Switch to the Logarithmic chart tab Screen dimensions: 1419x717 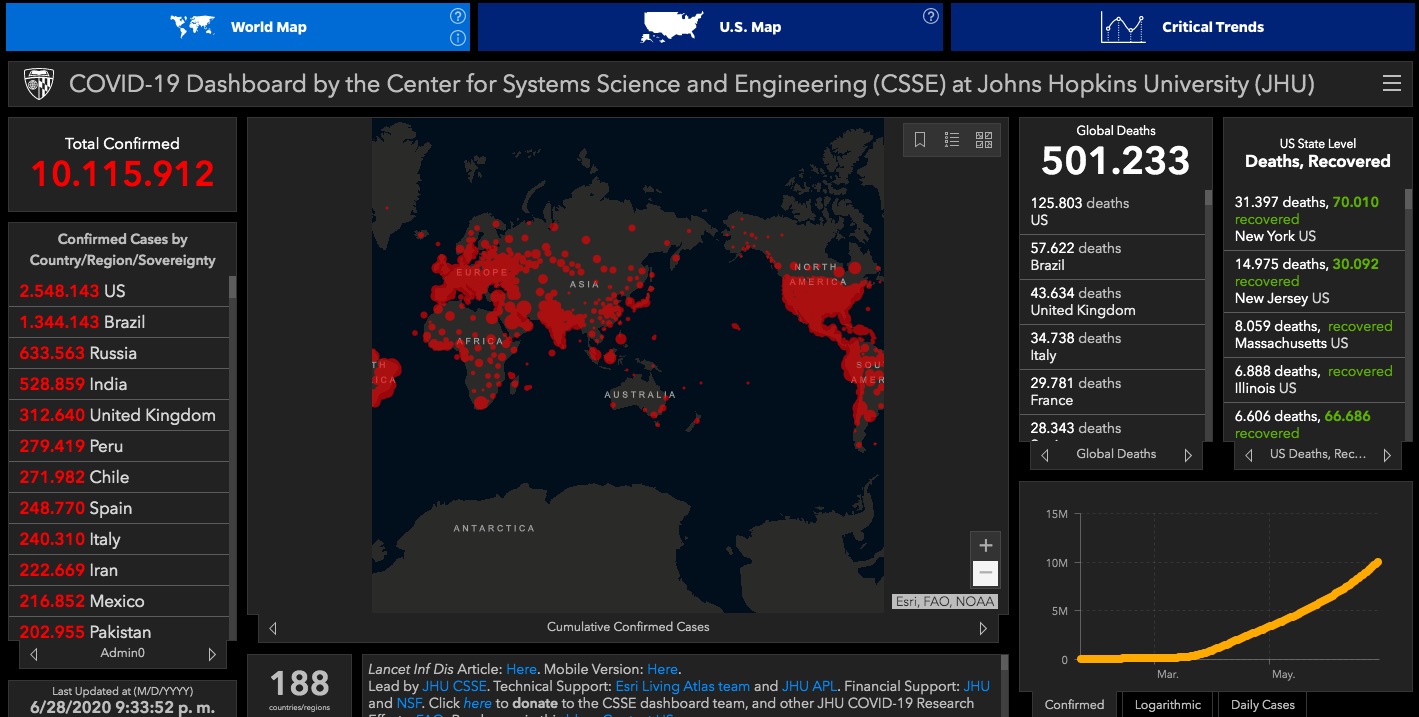point(1166,705)
